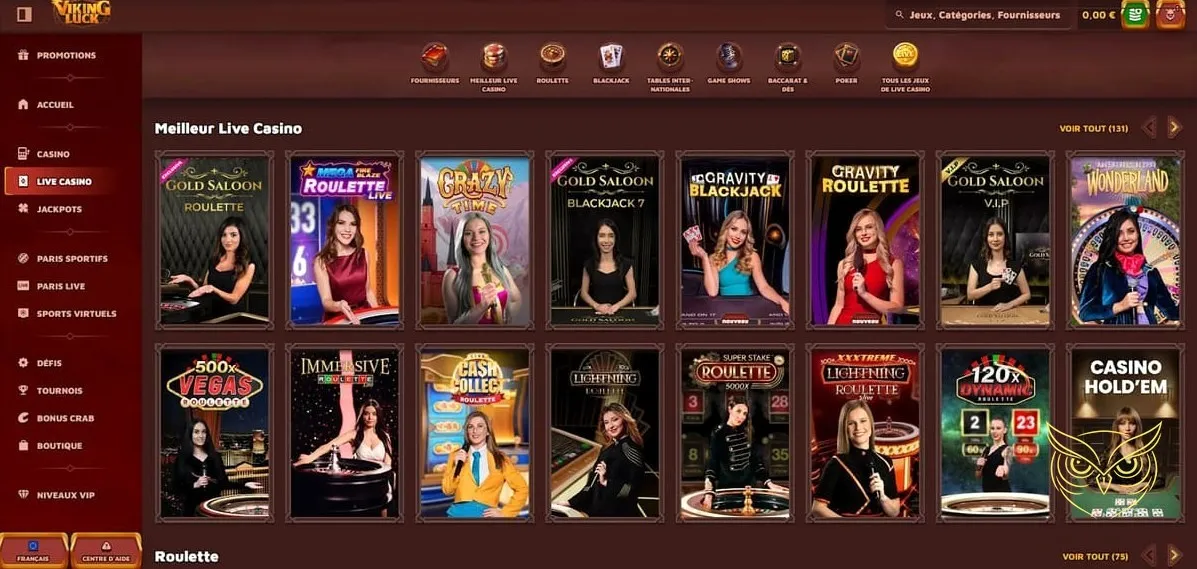Launch the Gravity Blackjack game

734,241
